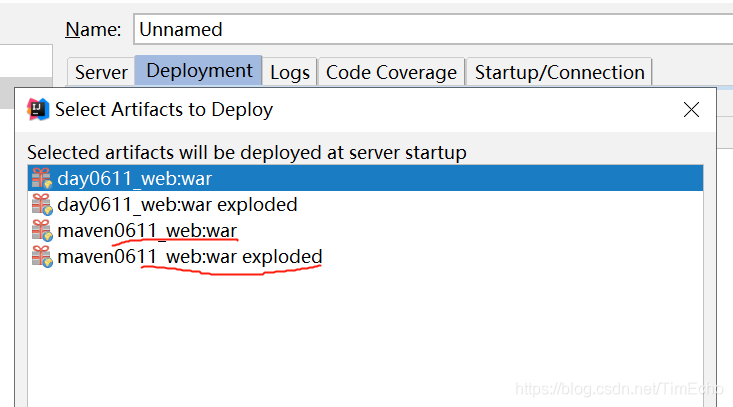Select the maven0611_web:war exploded row
This screenshot has height=407, width=733.
pos(365,257)
